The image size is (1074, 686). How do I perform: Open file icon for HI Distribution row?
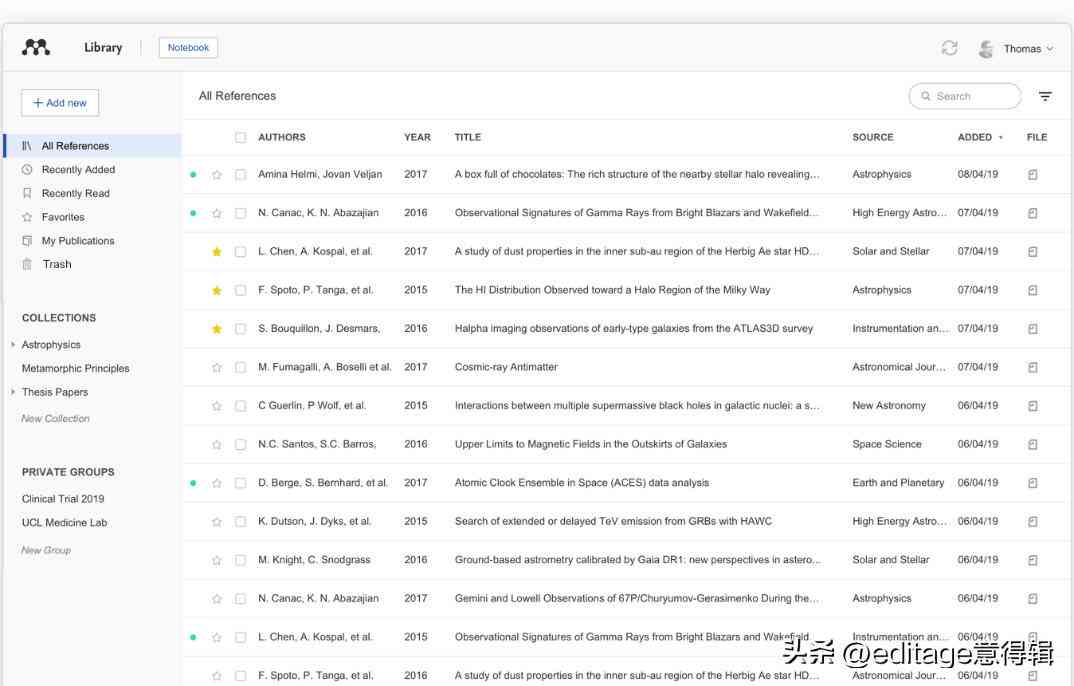1033,290
